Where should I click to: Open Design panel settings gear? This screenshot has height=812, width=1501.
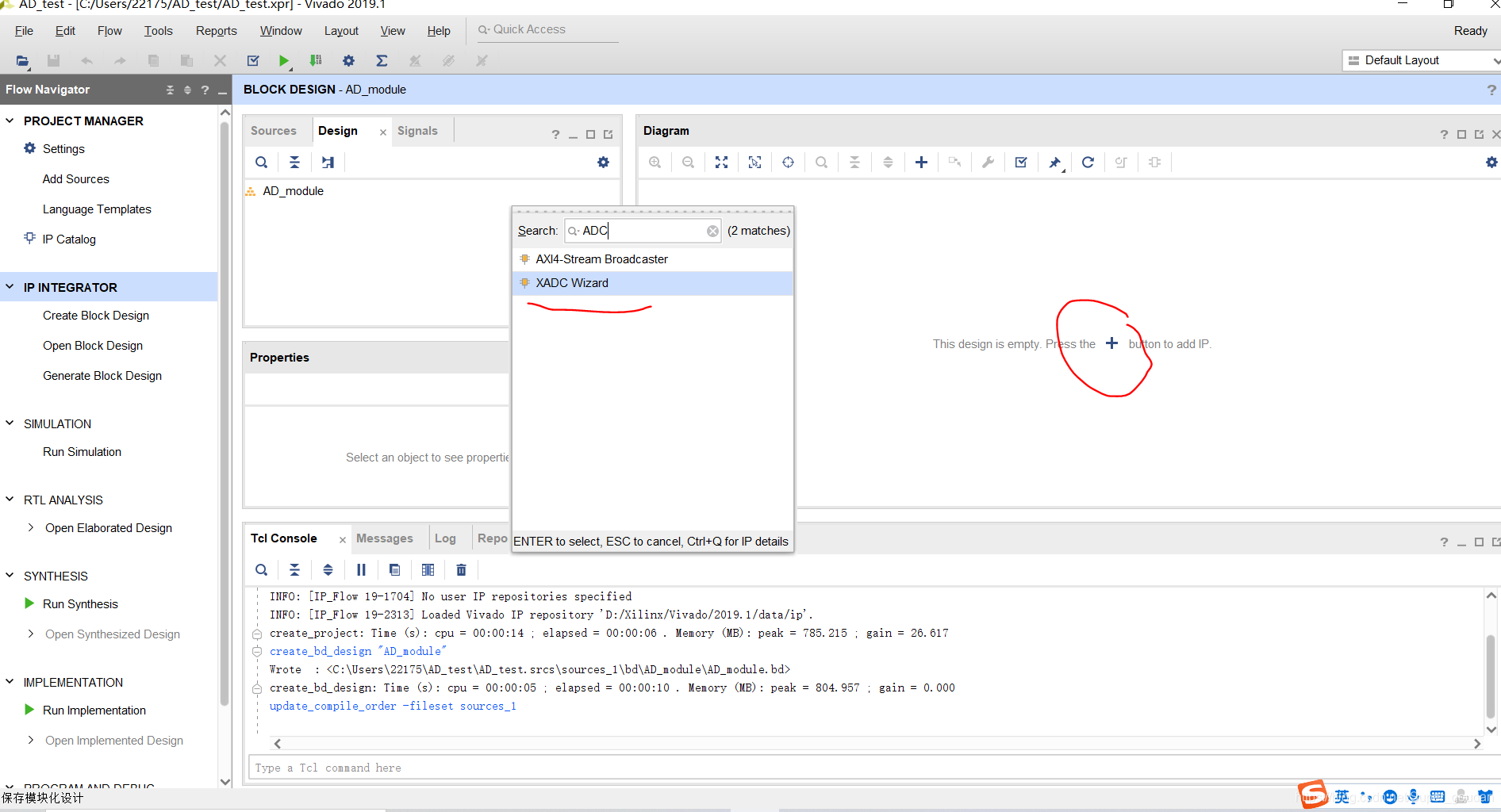coord(603,163)
